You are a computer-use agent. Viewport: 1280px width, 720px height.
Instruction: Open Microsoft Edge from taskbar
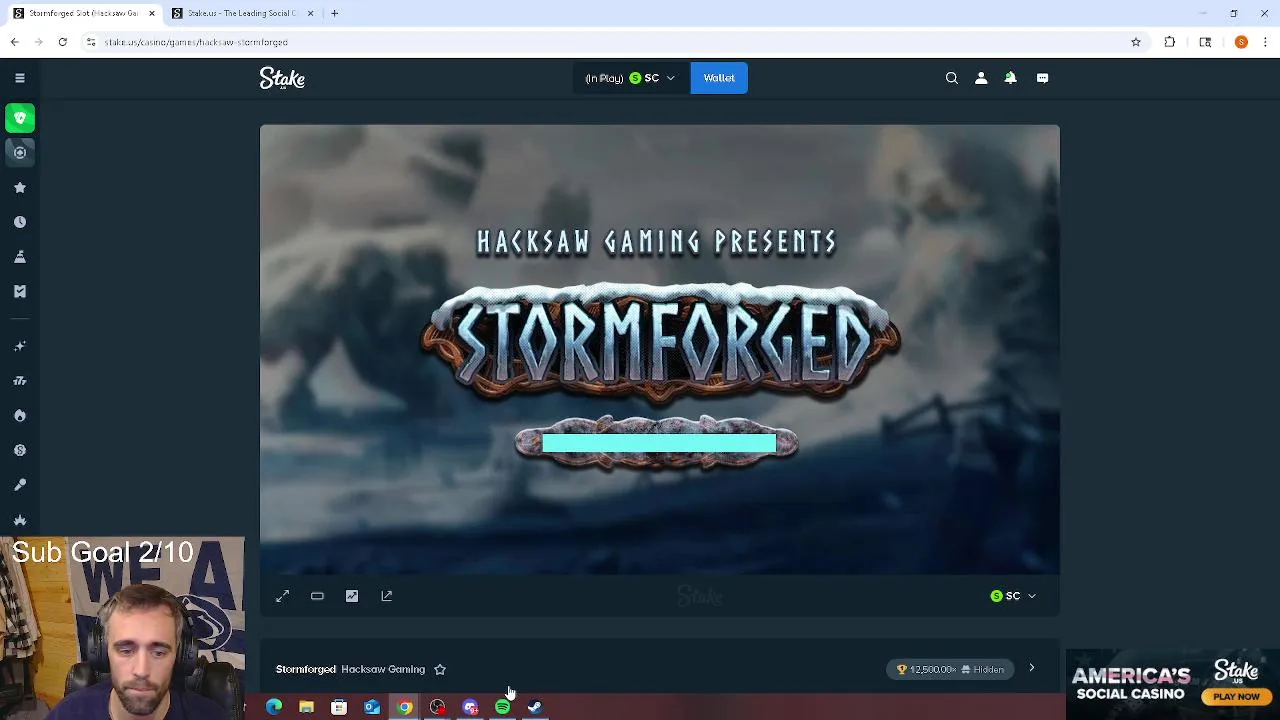[x=274, y=707]
